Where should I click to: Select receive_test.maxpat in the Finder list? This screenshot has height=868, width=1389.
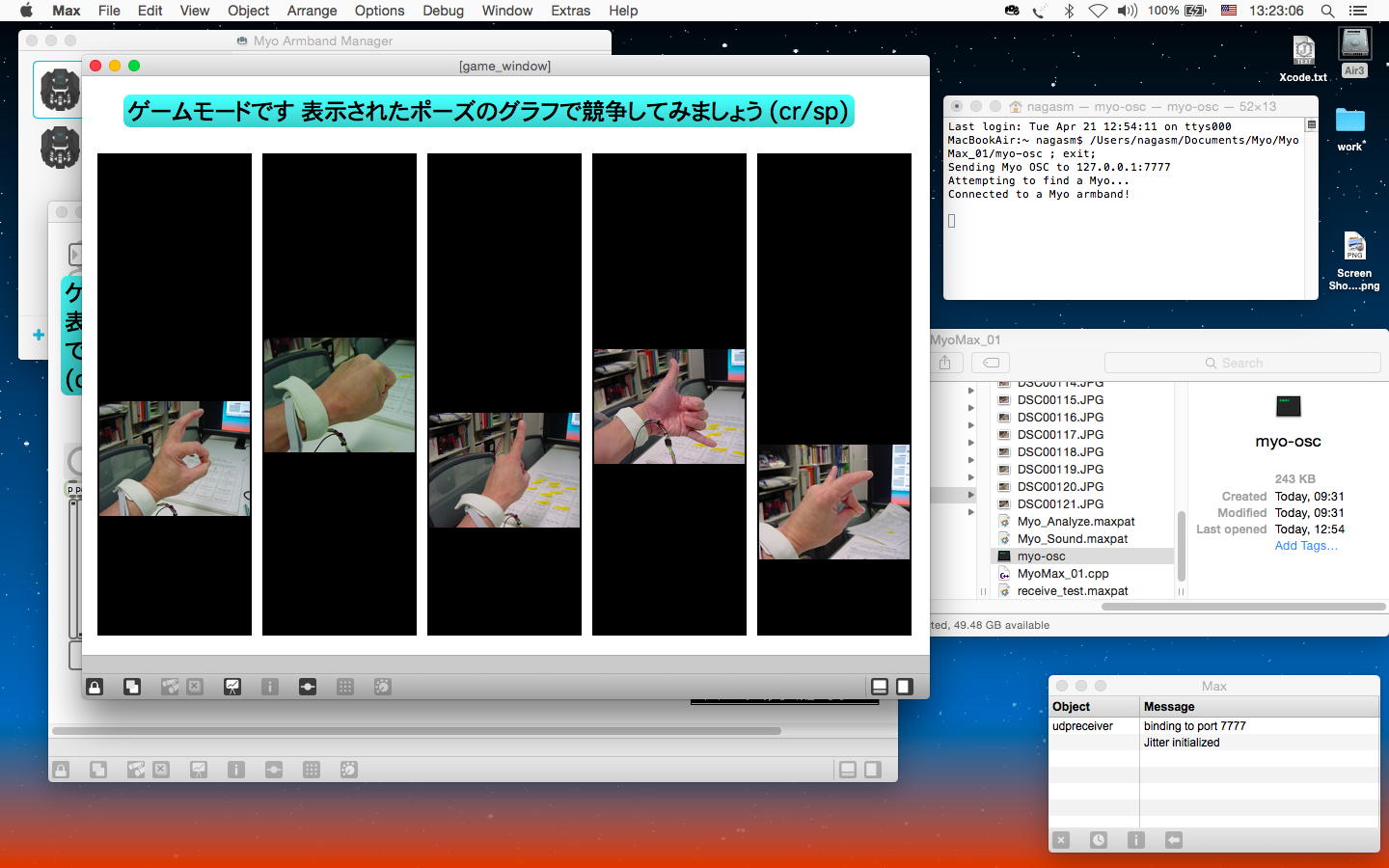point(1072,591)
